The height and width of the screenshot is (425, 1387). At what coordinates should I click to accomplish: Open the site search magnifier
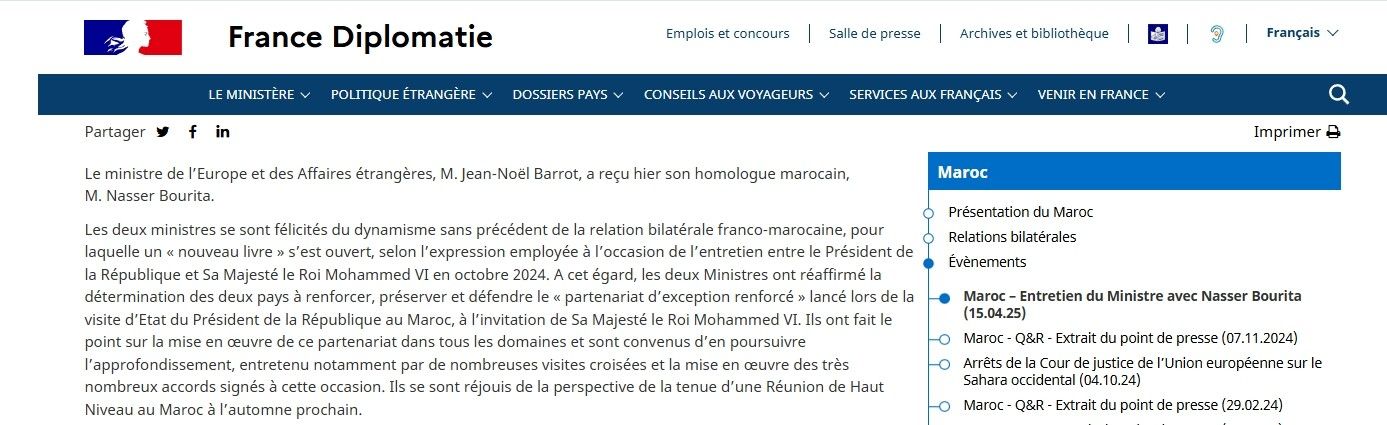[x=1339, y=95]
